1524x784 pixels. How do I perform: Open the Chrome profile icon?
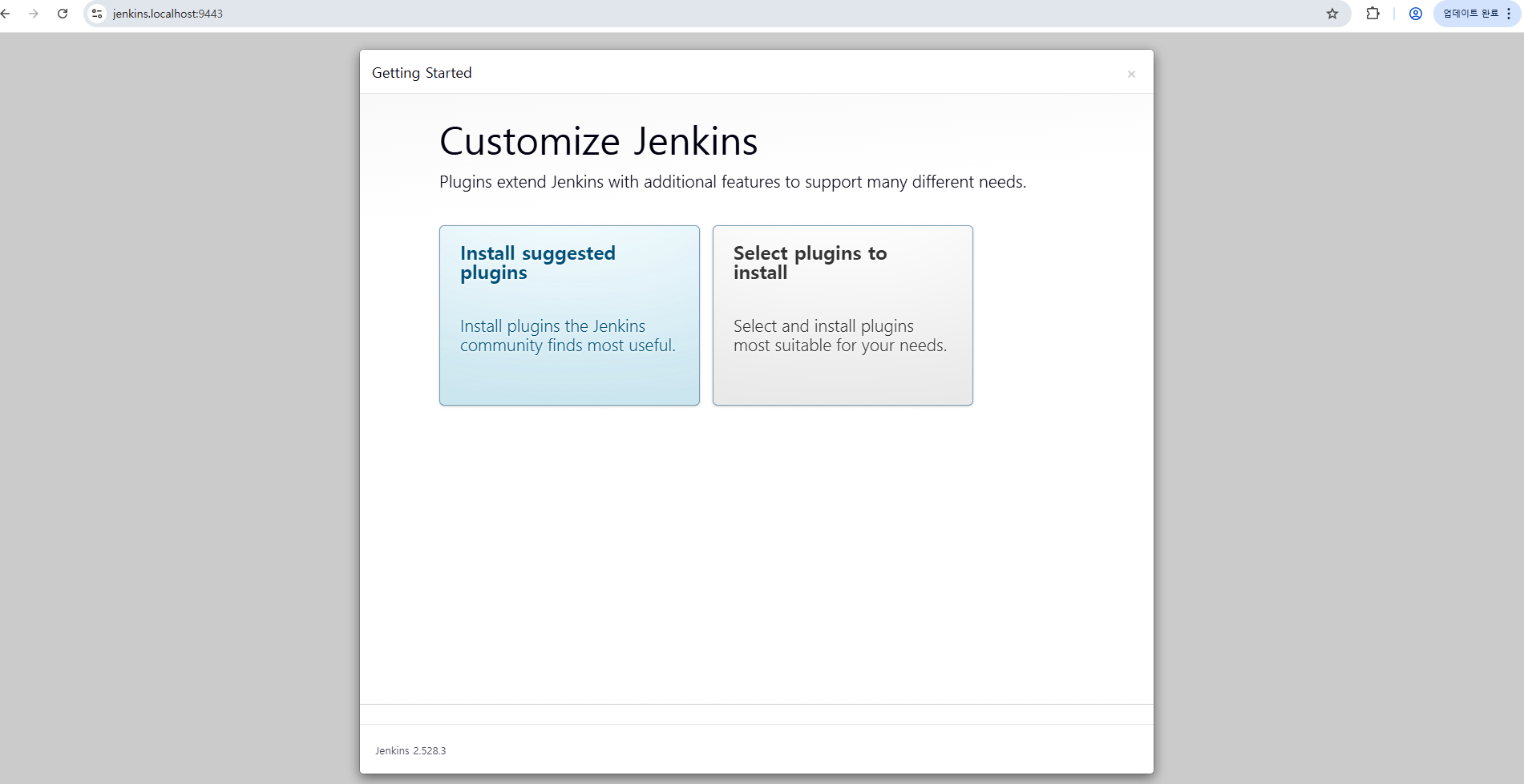[x=1416, y=14]
